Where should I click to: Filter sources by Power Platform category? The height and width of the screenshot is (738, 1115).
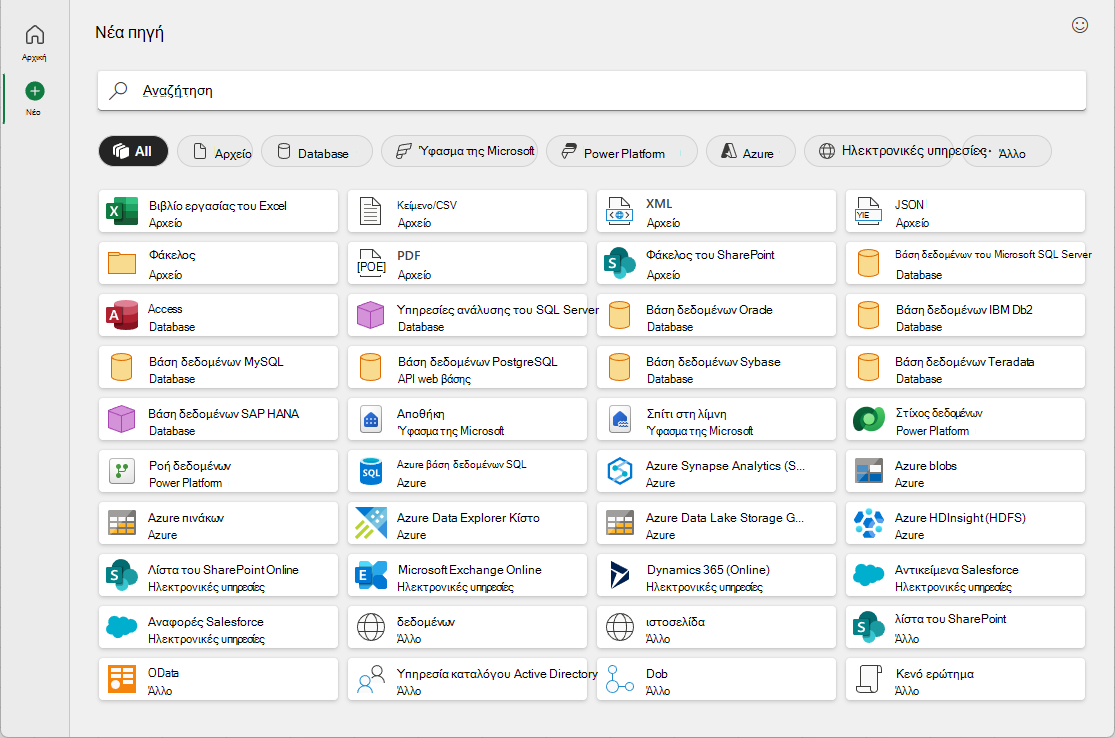(x=621, y=151)
